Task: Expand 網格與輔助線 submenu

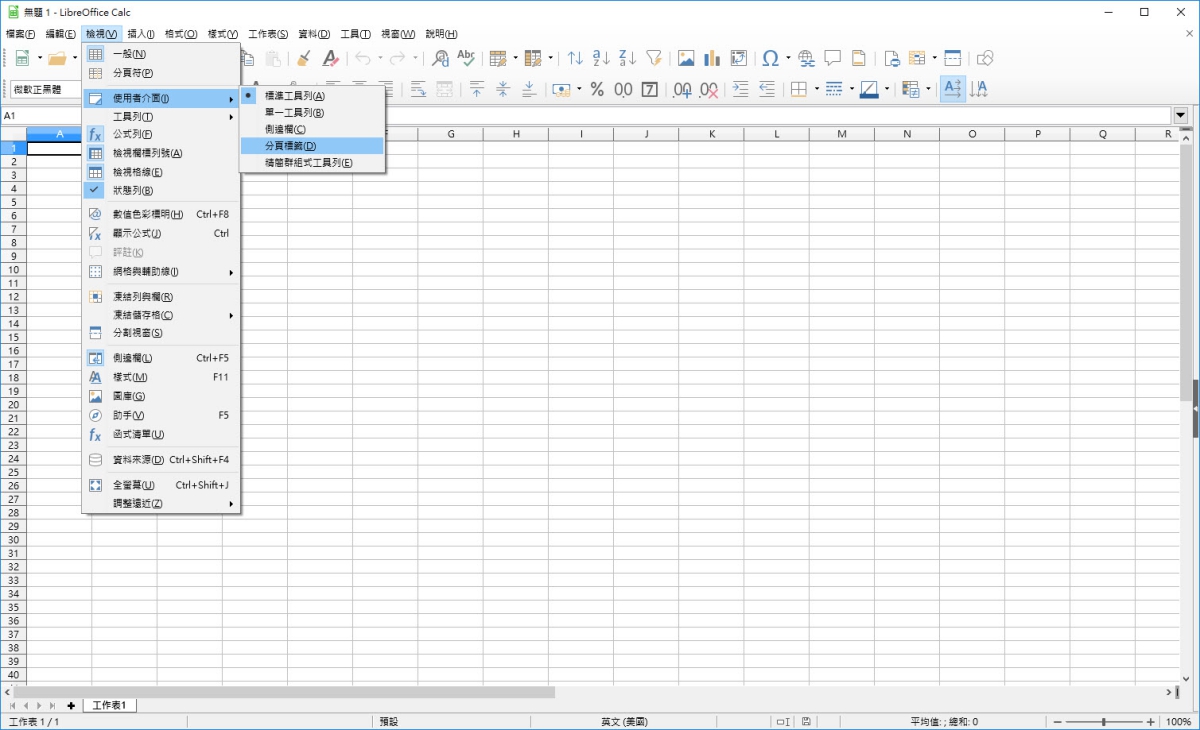Action: (160, 271)
